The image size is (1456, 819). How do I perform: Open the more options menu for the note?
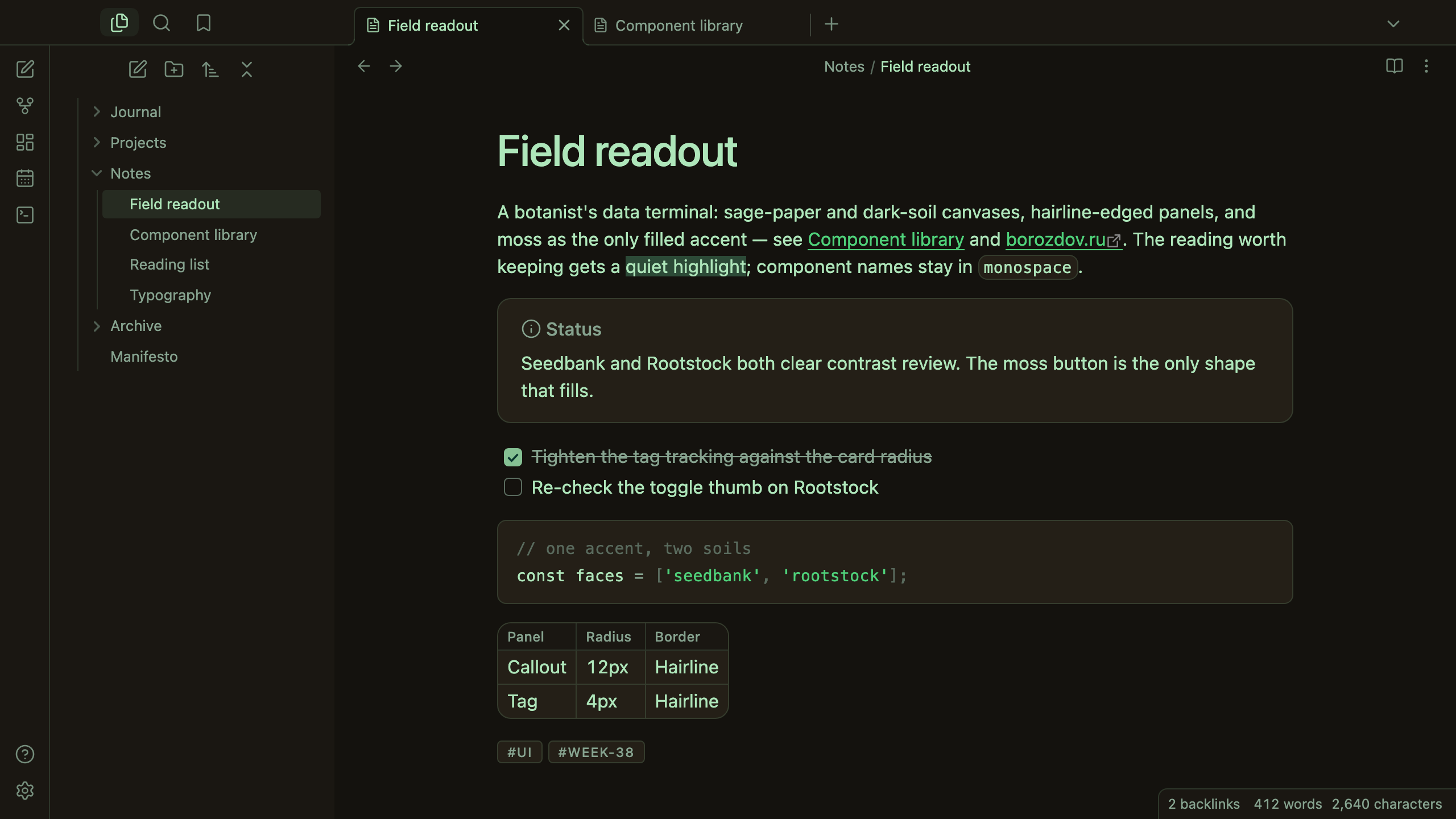1426,66
